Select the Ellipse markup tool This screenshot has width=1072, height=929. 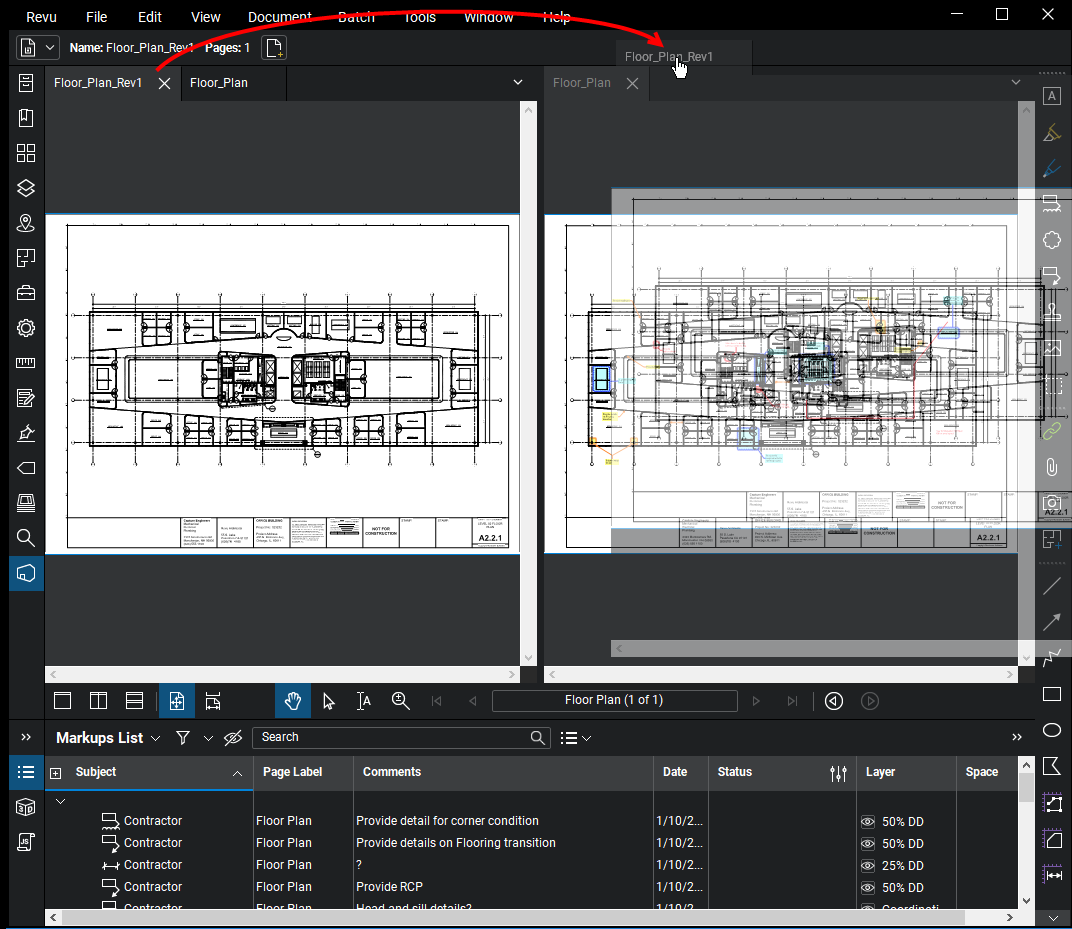[1051, 730]
